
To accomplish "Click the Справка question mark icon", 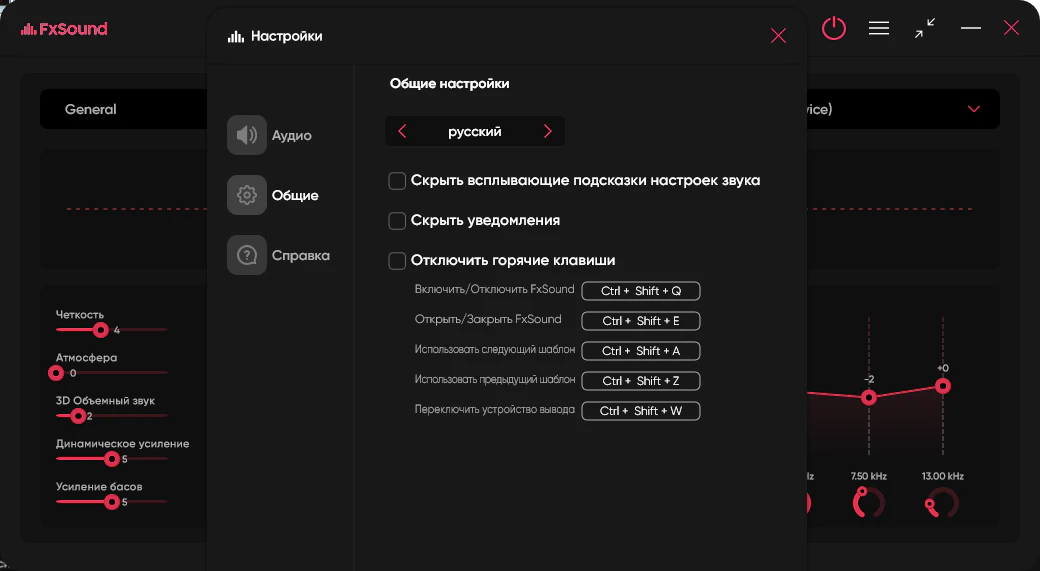I will pyautogui.click(x=246, y=255).
